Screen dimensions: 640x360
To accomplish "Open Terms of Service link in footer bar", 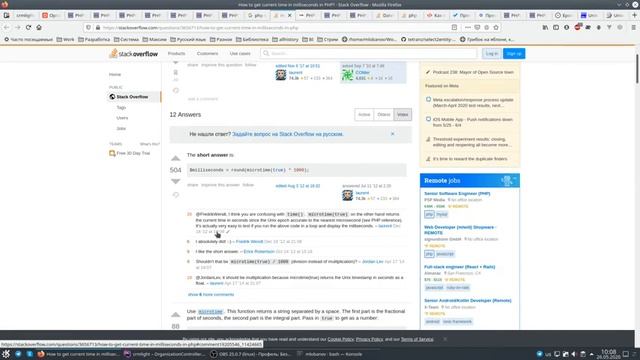I will (x=417, y=339).
